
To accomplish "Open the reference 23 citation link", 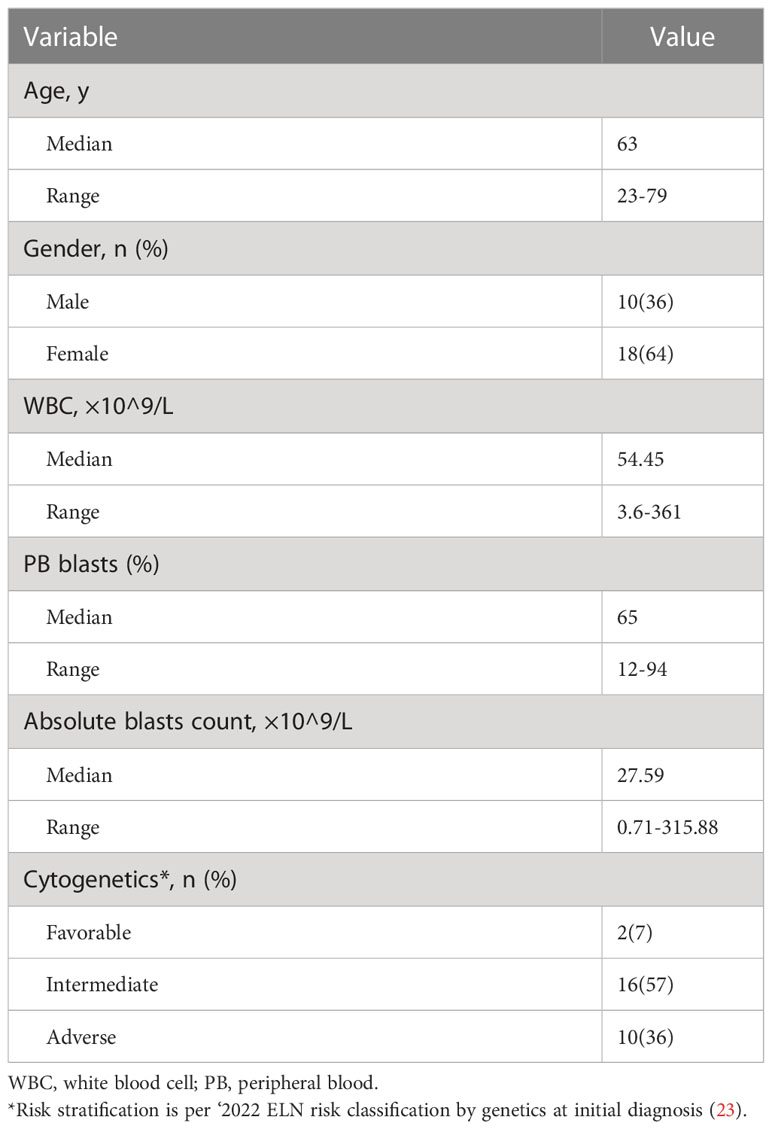I will tap(724, 1110).
